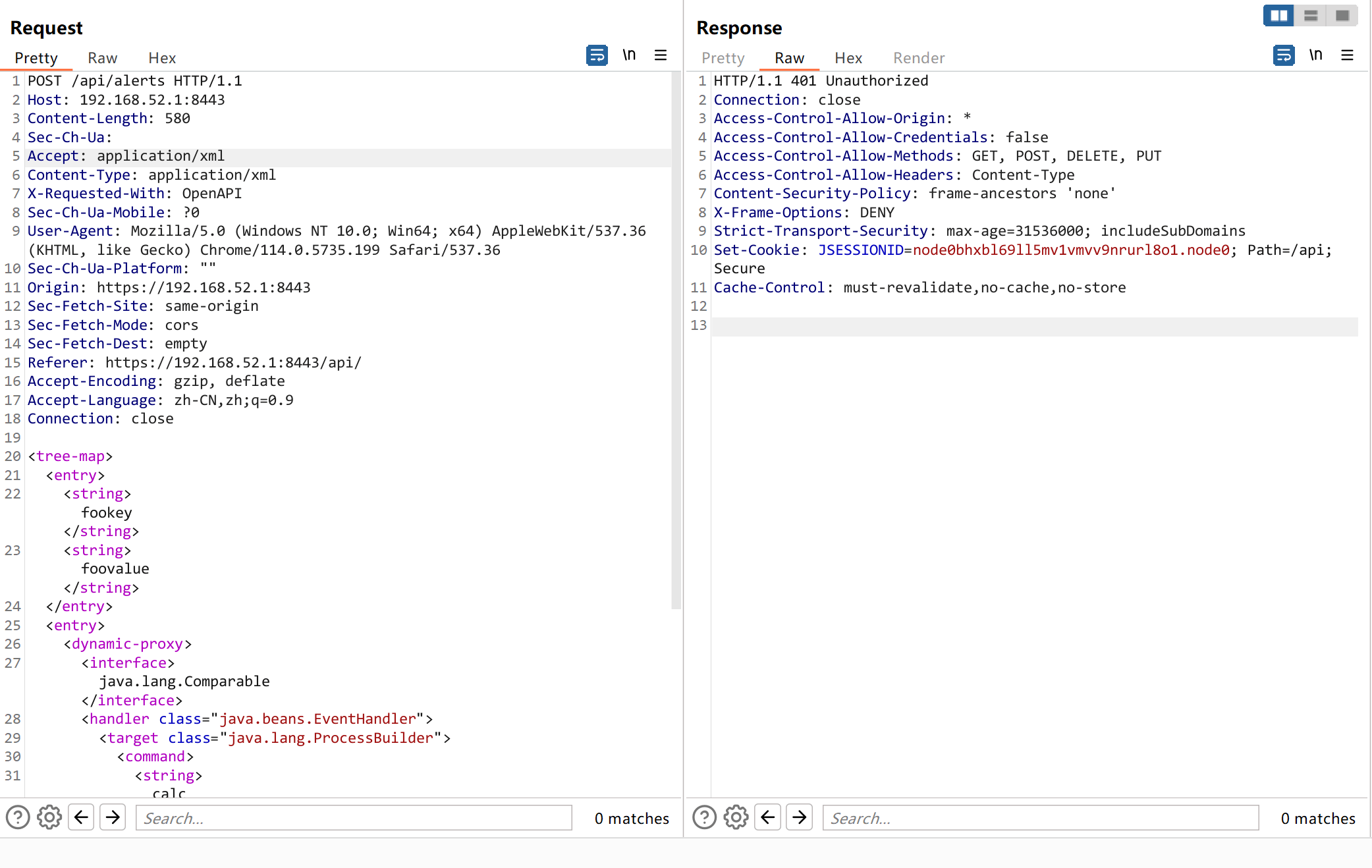Go to previous Response search match
The image size is (1372, 868).
(x=767, y=817)
